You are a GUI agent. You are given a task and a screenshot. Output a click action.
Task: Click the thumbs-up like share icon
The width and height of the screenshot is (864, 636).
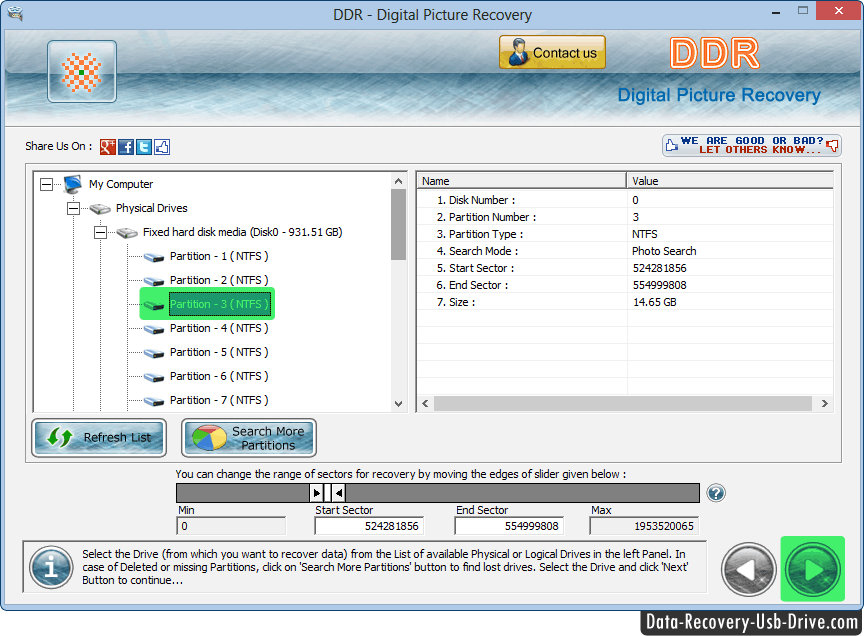[x=162, y=147]
